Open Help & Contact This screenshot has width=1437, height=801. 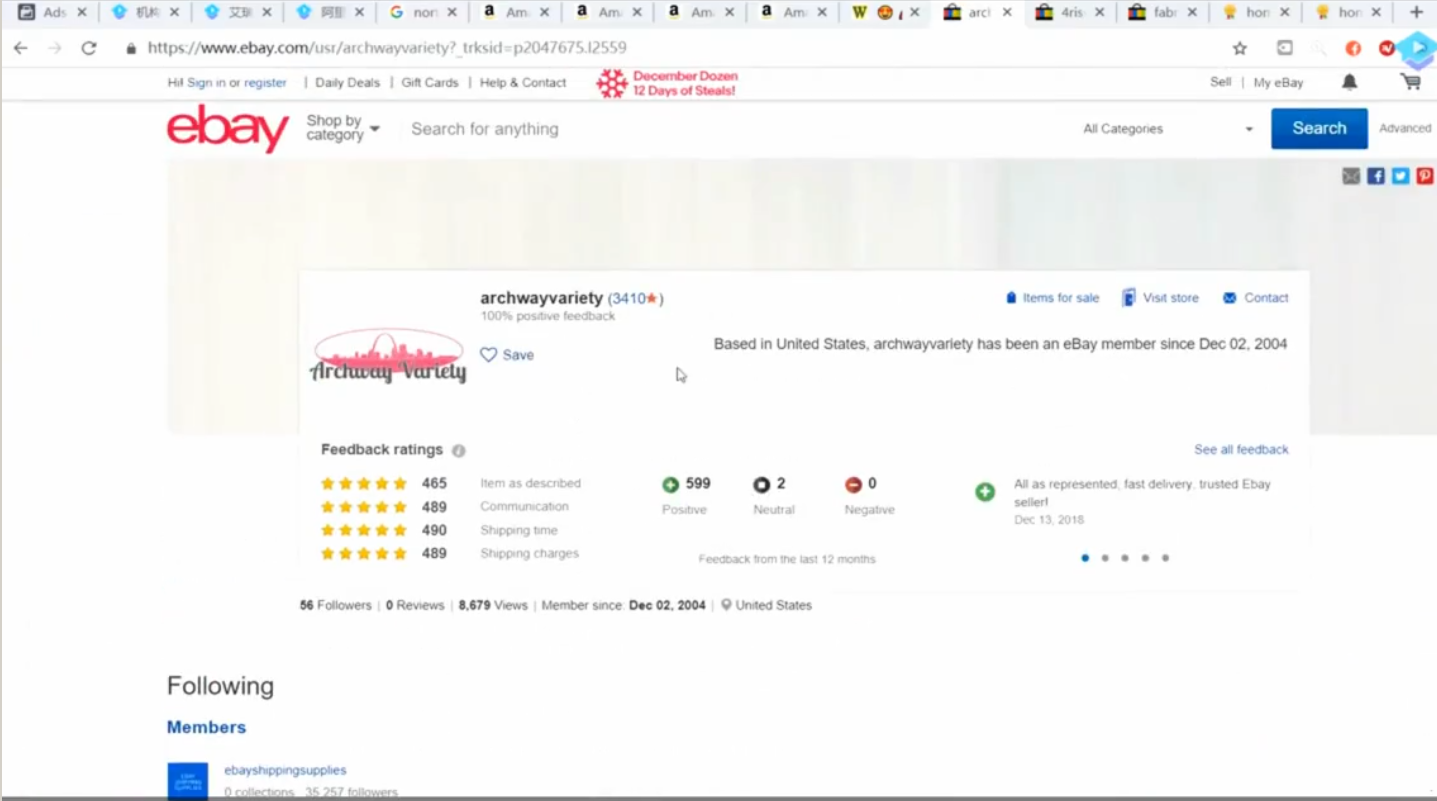click(523, 83)
